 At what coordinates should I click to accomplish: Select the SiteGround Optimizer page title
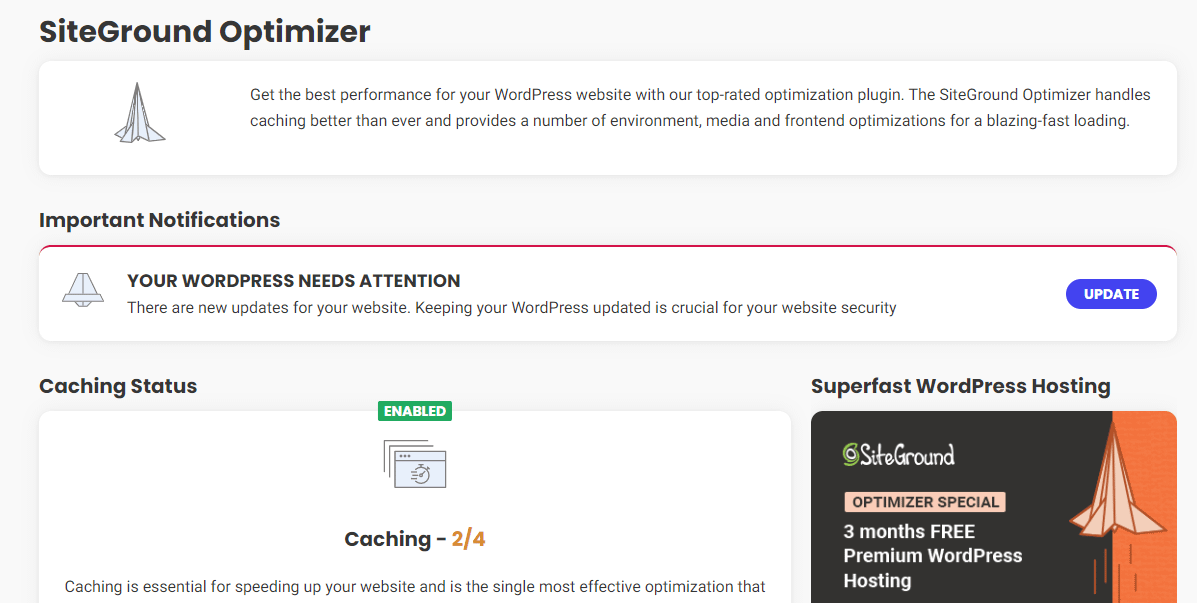pos(204,31)
